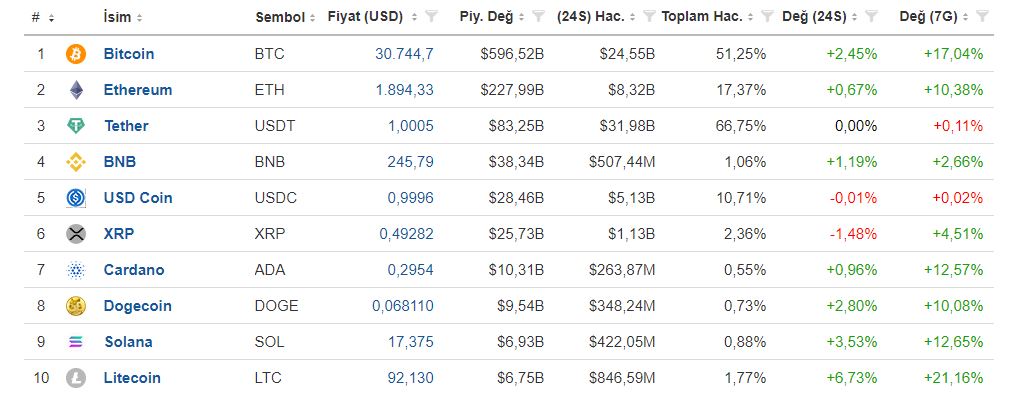Click the BNB logo icon
The height and width of the screenshot is (412, 1017).
tap(76, 162)
